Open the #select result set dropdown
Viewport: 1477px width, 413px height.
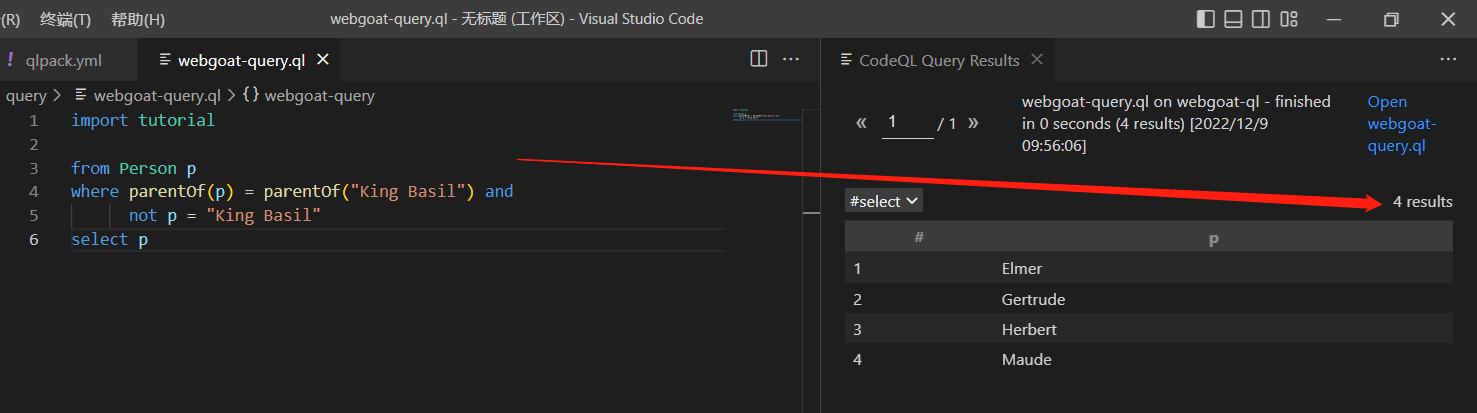coord(883,201)
